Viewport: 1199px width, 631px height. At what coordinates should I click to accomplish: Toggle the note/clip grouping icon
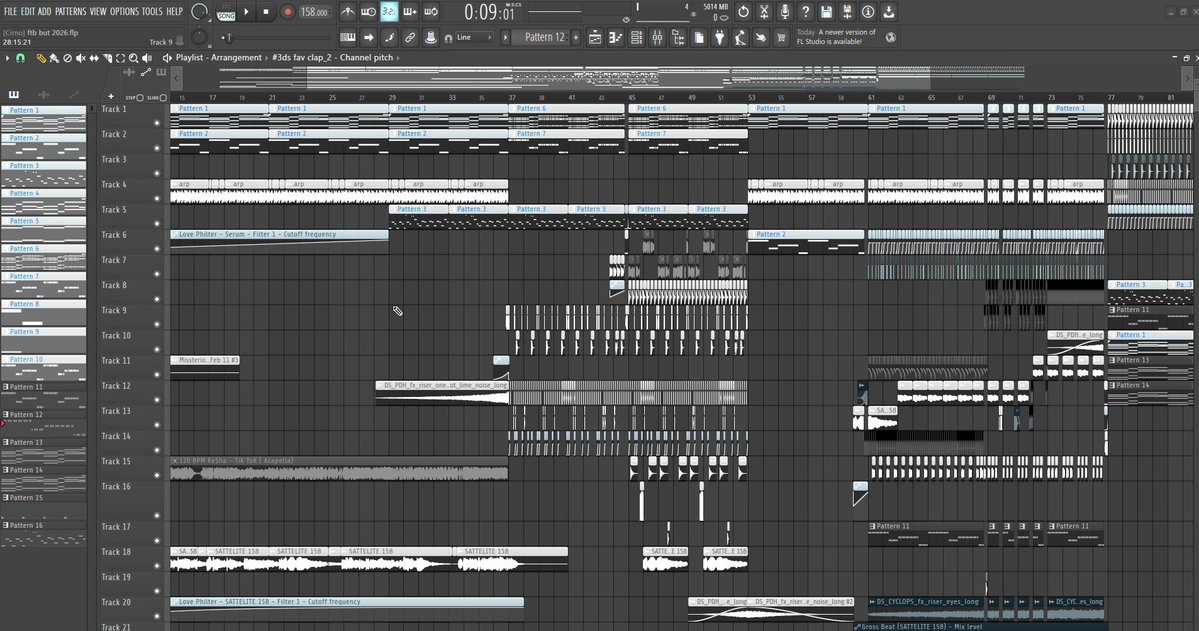pyautogui.click(x=389, y=37)
